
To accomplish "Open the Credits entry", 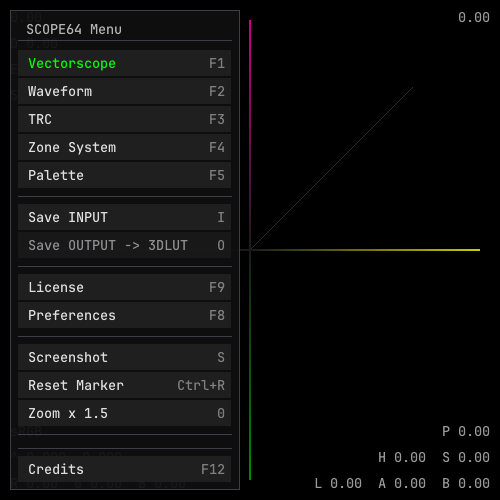I will [124, 469].
